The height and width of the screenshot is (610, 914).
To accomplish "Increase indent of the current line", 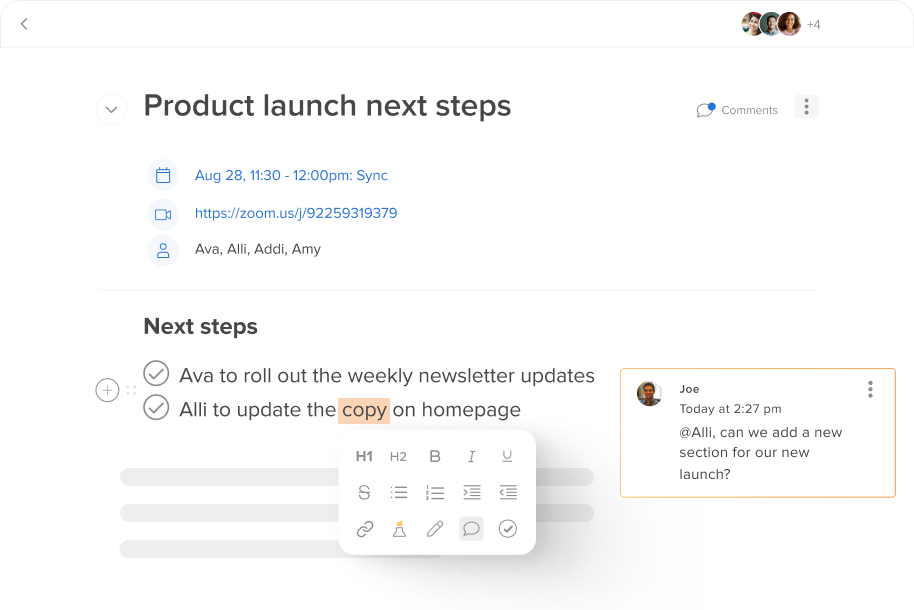I will [471, 492].
